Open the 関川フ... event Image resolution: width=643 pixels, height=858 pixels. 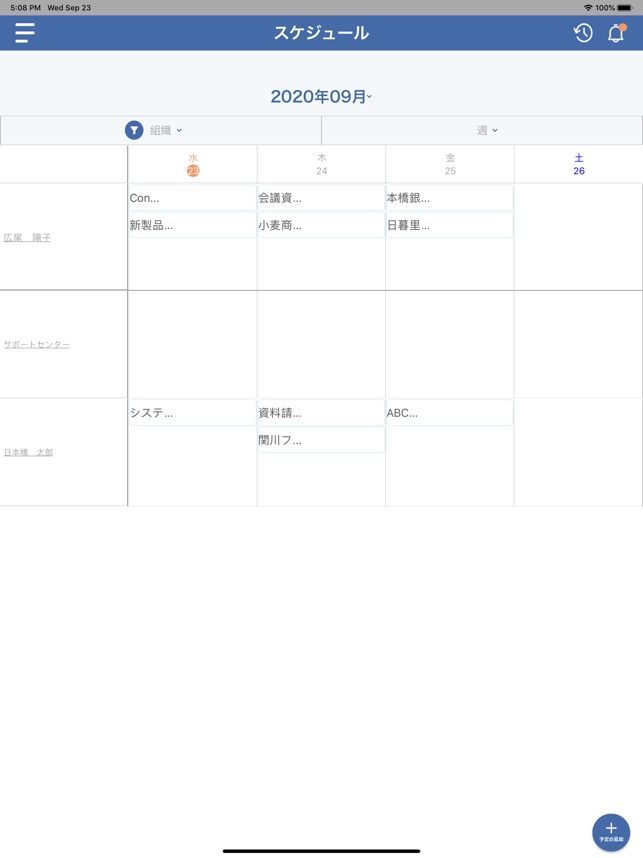pyautogui.click(x=321, y=440)
